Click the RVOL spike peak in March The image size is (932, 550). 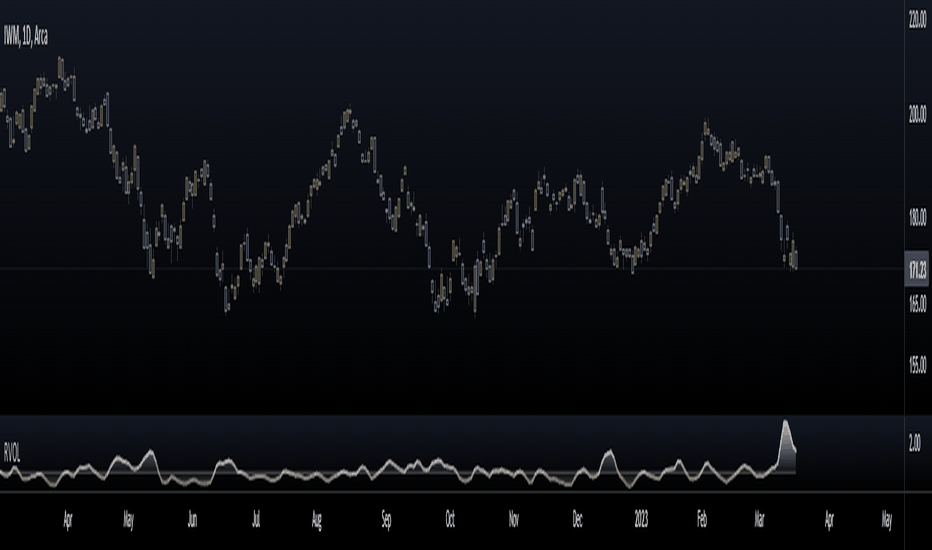(x=785, y=423)
